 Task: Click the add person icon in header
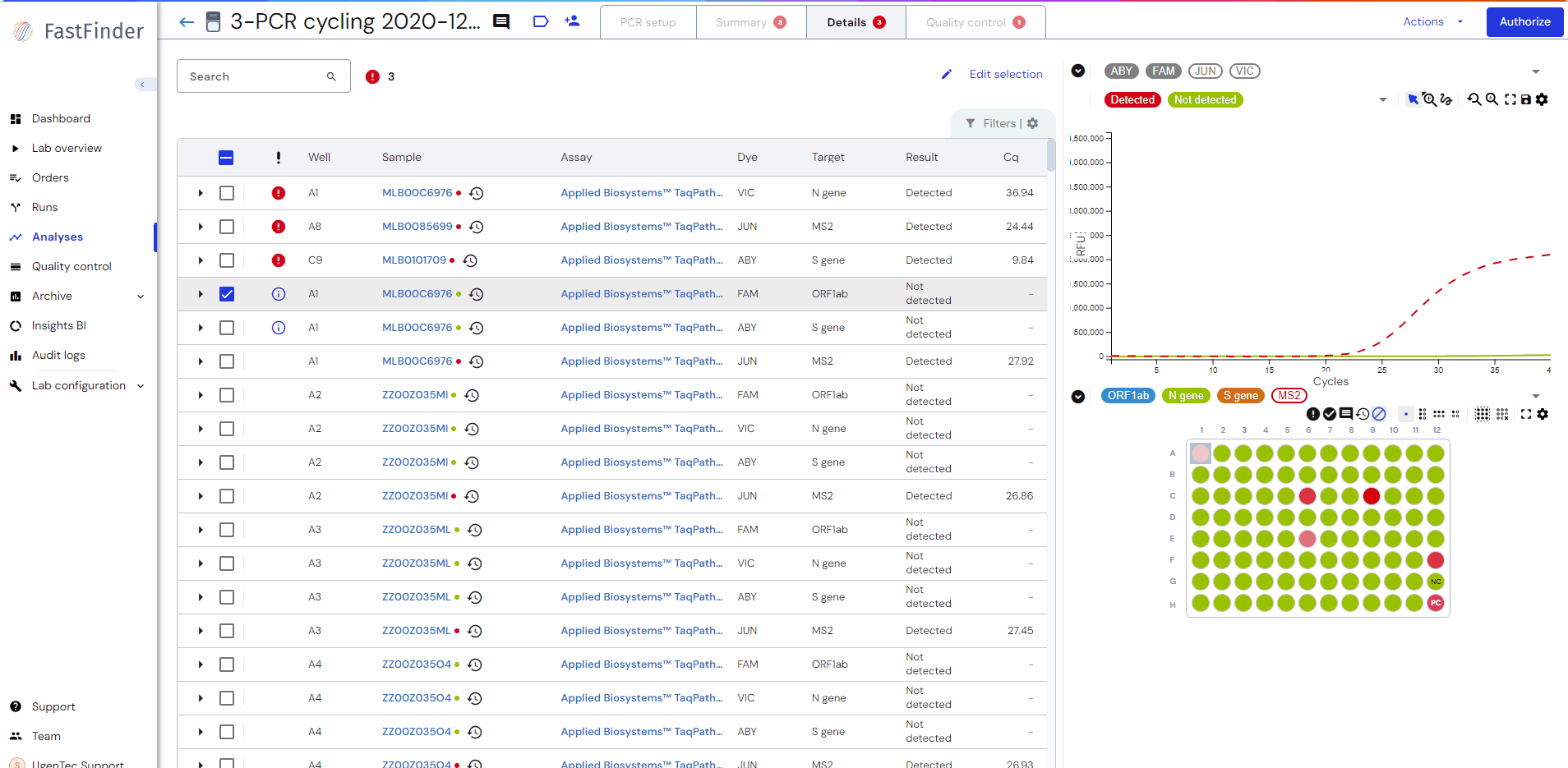572,21
